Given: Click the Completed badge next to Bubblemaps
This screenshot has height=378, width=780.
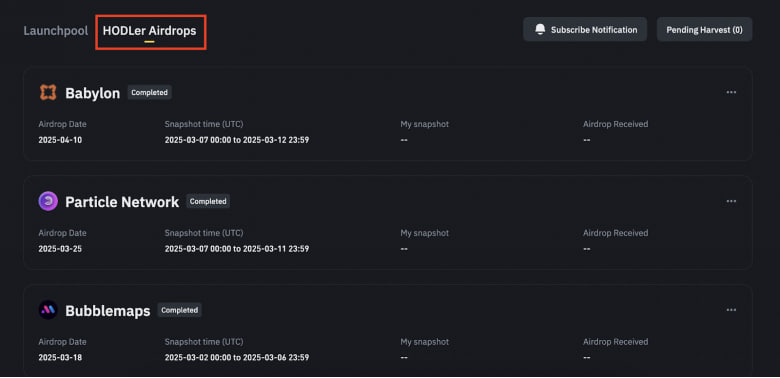Looking at the screenshot, I should (x=180, y=310).
